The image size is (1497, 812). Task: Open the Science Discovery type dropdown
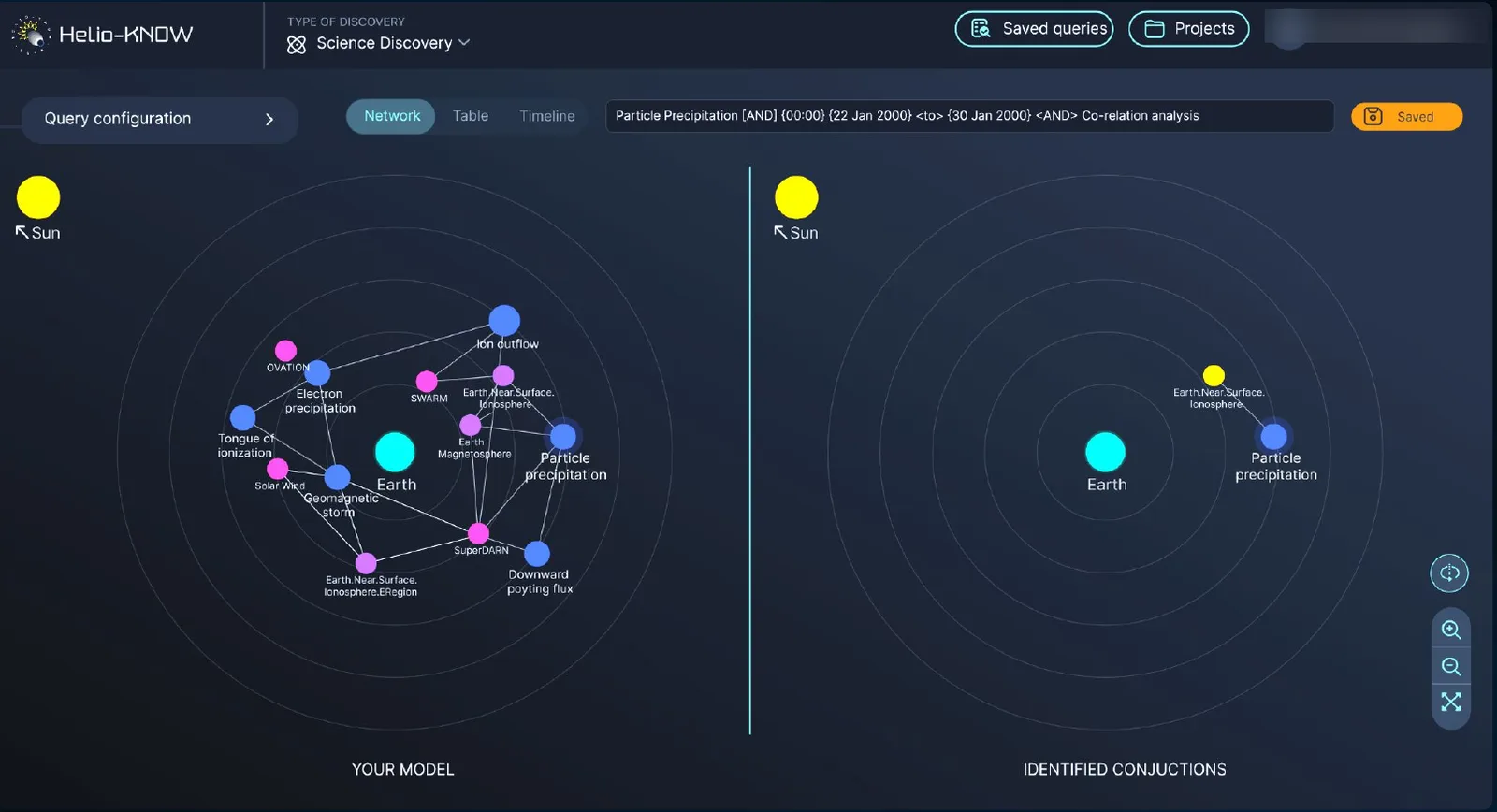coord(378,43)
